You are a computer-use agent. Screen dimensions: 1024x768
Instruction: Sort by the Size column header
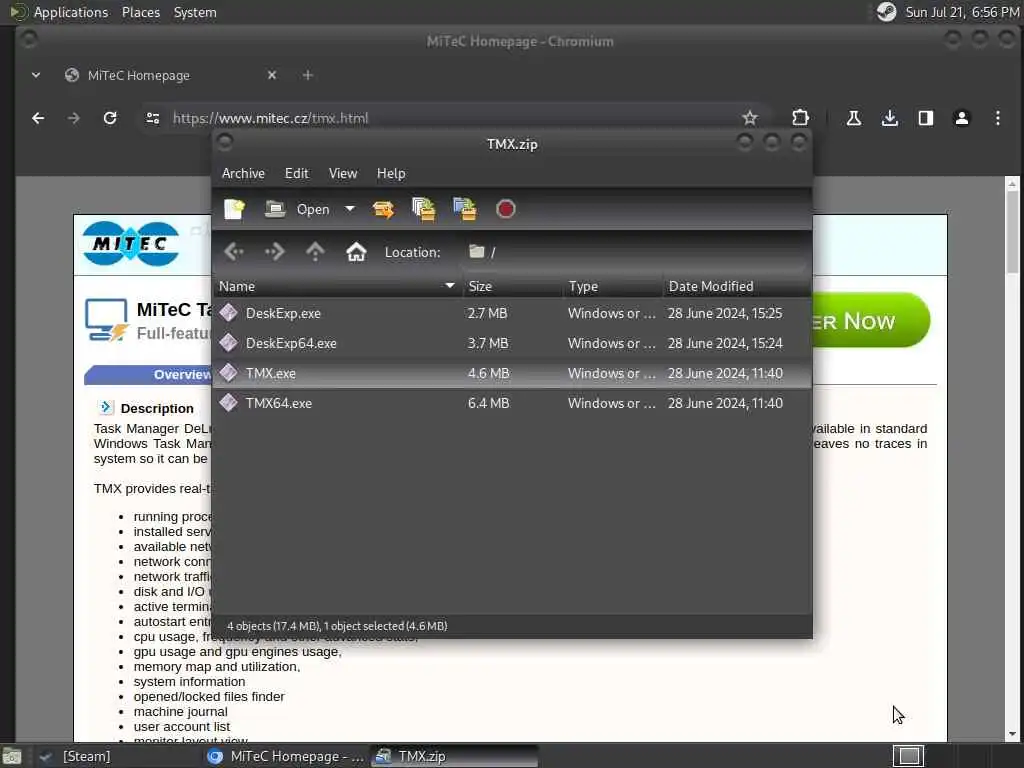(512, 286)
